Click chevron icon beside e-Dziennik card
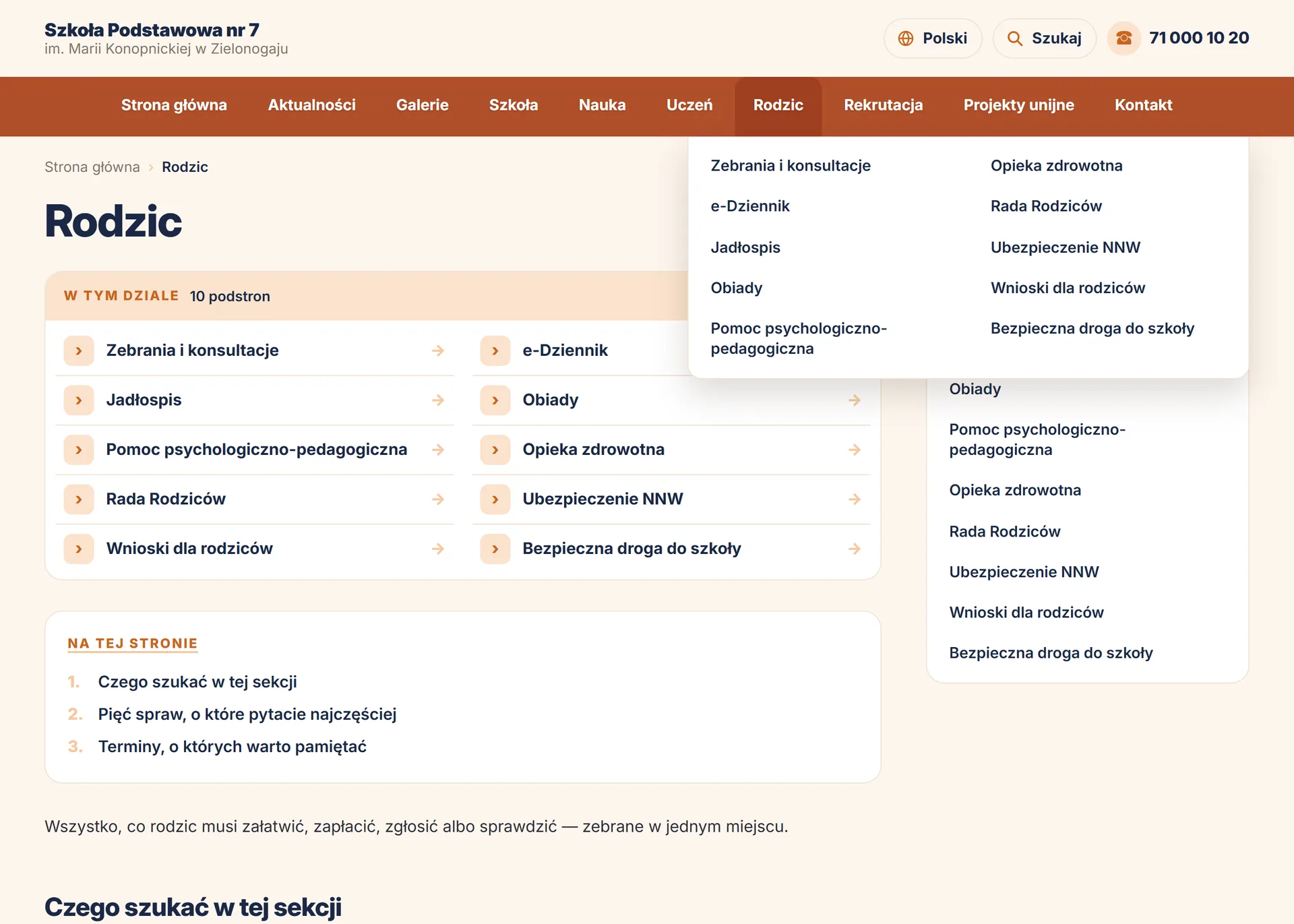This screenshot has height=924, width=1294. pos(495,350)
